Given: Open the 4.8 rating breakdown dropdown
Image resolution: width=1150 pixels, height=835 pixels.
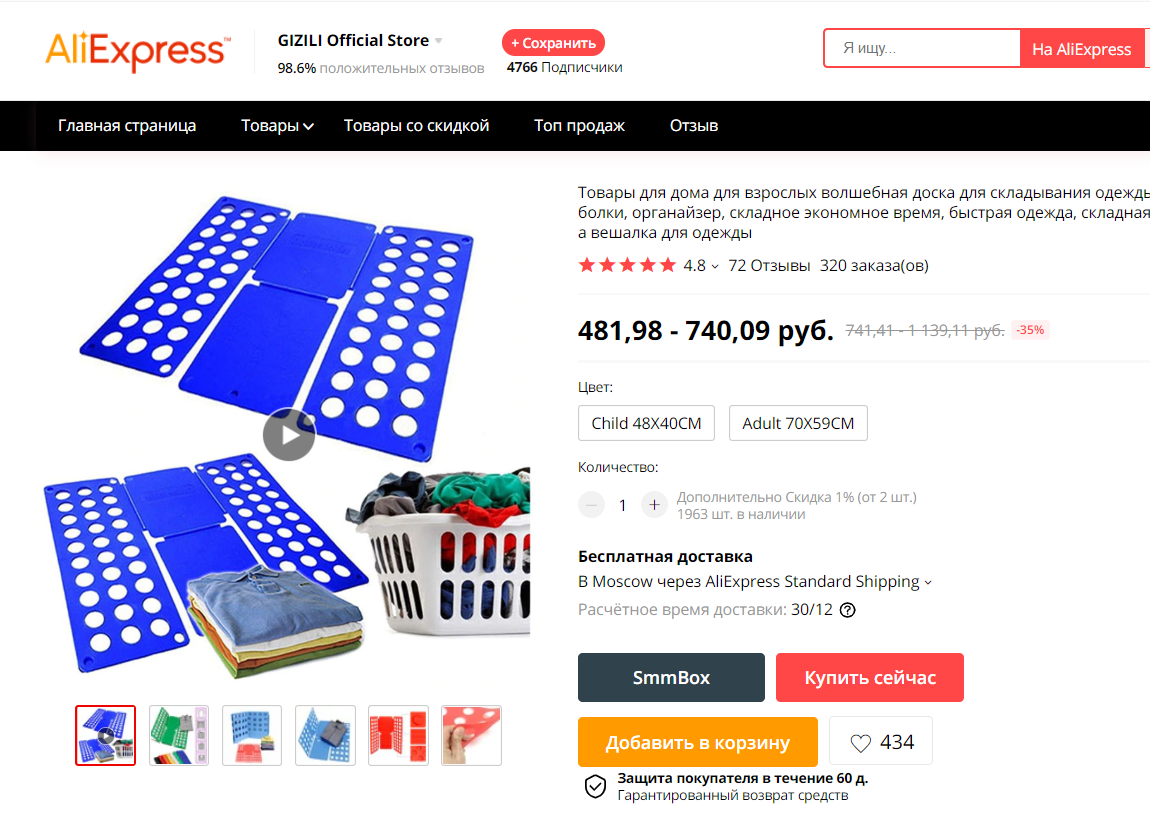Looking at the screenshot, I should click(x=700, y=265).
